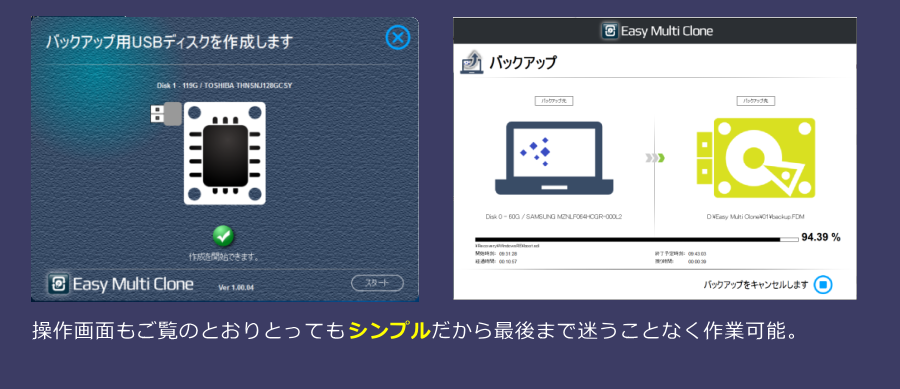
Task: Click the スタート button
Action: tap(377, 283)
